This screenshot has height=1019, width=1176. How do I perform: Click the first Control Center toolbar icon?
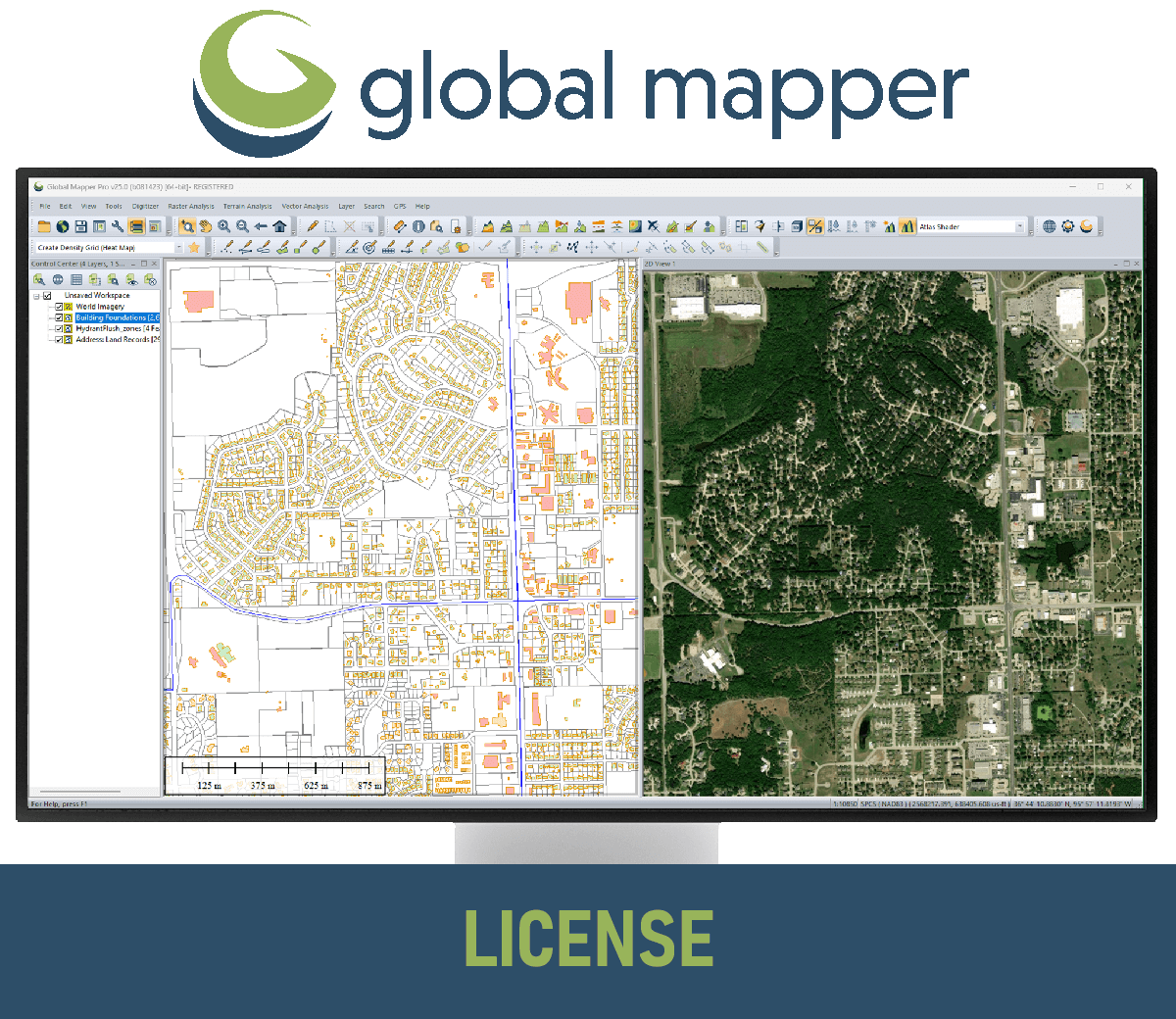[x=39, y=279]
